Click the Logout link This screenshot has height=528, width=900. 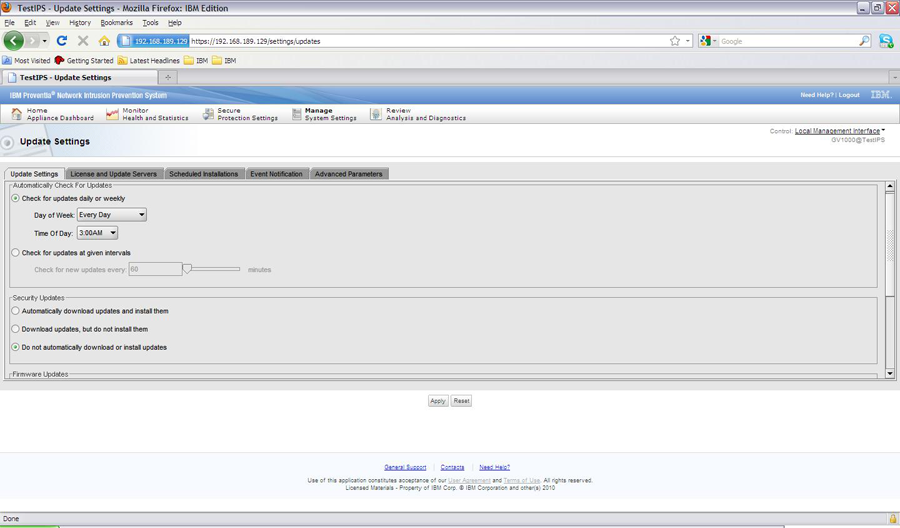point(849,95)
